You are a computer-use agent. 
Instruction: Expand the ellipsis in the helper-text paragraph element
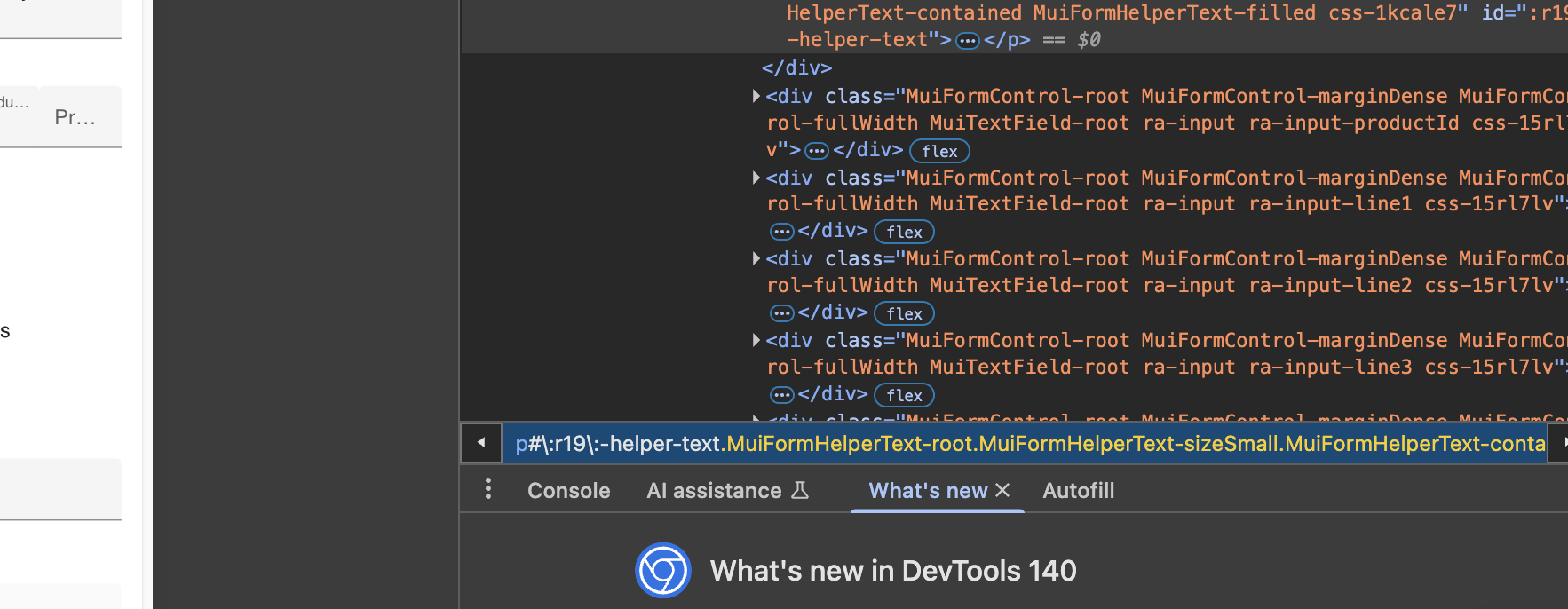pos(967,41)
